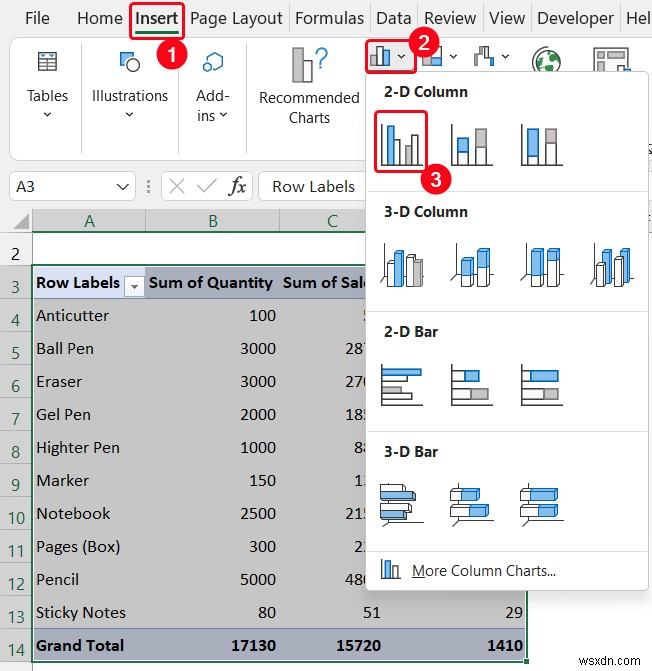Screen dimensions: 652x671
Task: Switch to the Data tab
Action: (394, 18)
